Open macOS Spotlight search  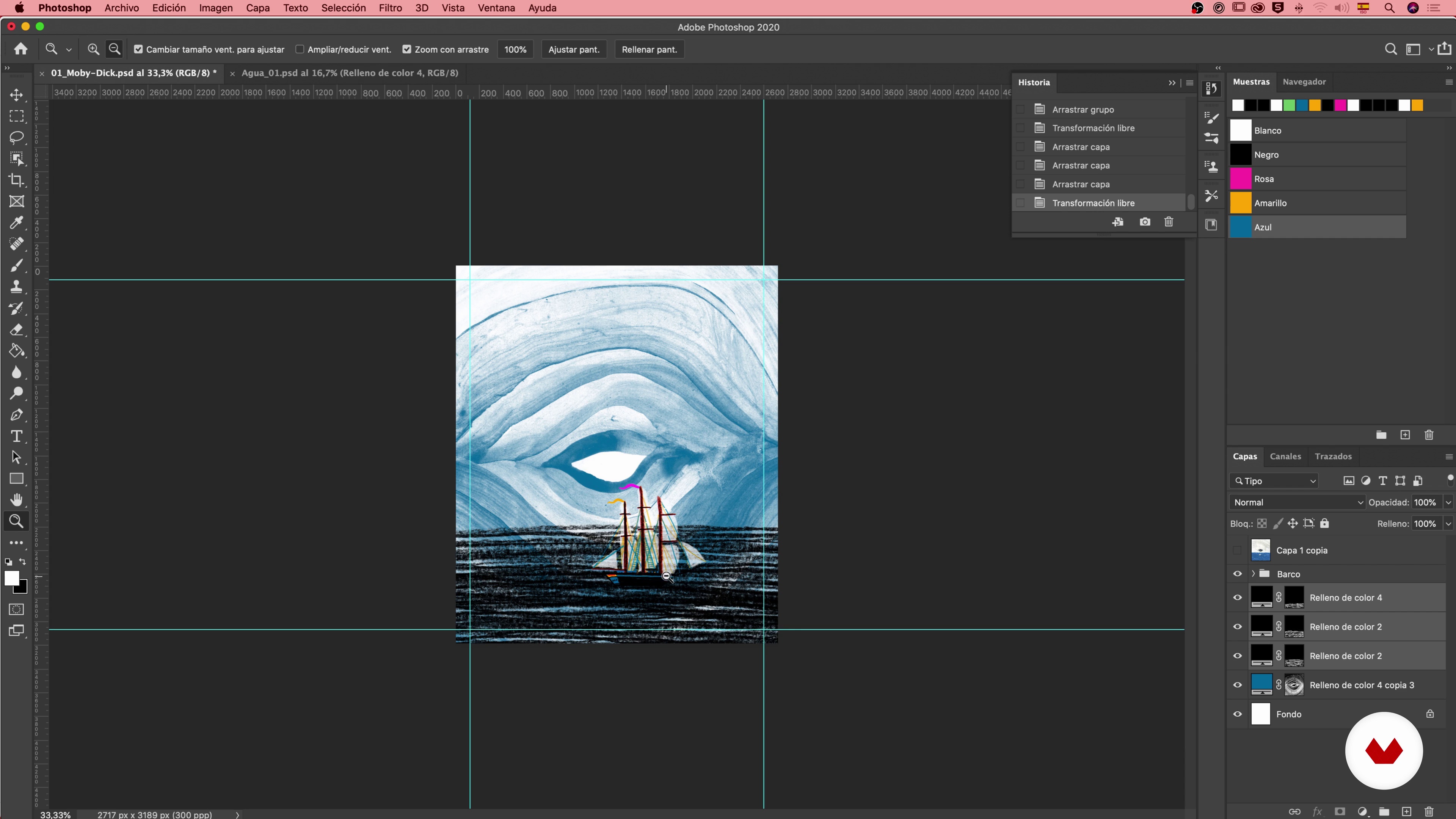pos(1389,8)
